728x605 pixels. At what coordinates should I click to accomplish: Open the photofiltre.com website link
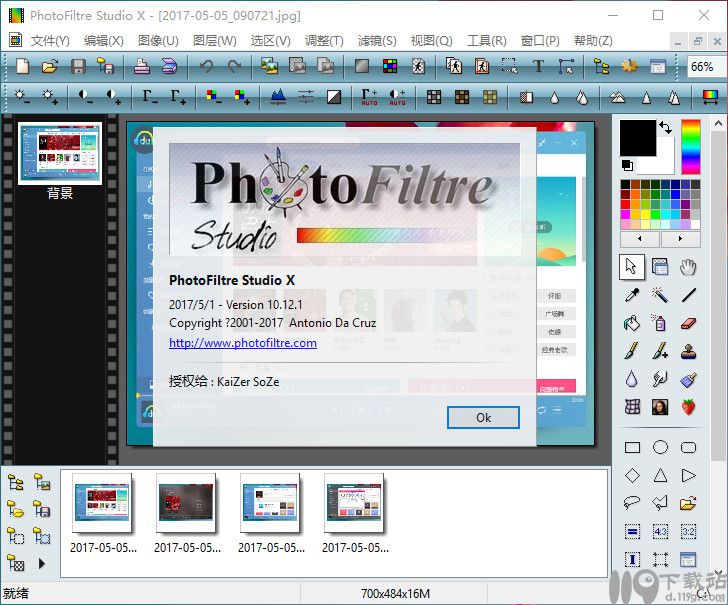(243, 343)
